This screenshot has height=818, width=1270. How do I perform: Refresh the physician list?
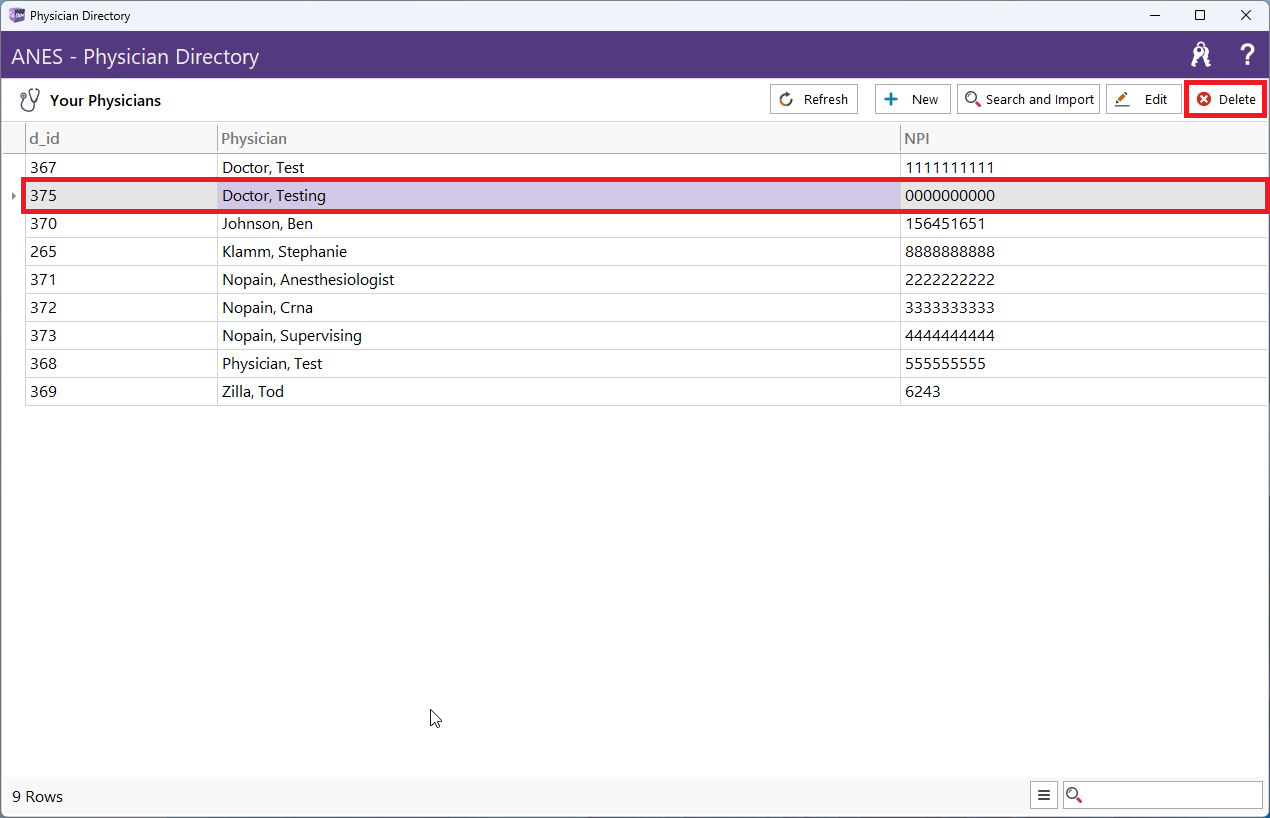click(814, 99)
